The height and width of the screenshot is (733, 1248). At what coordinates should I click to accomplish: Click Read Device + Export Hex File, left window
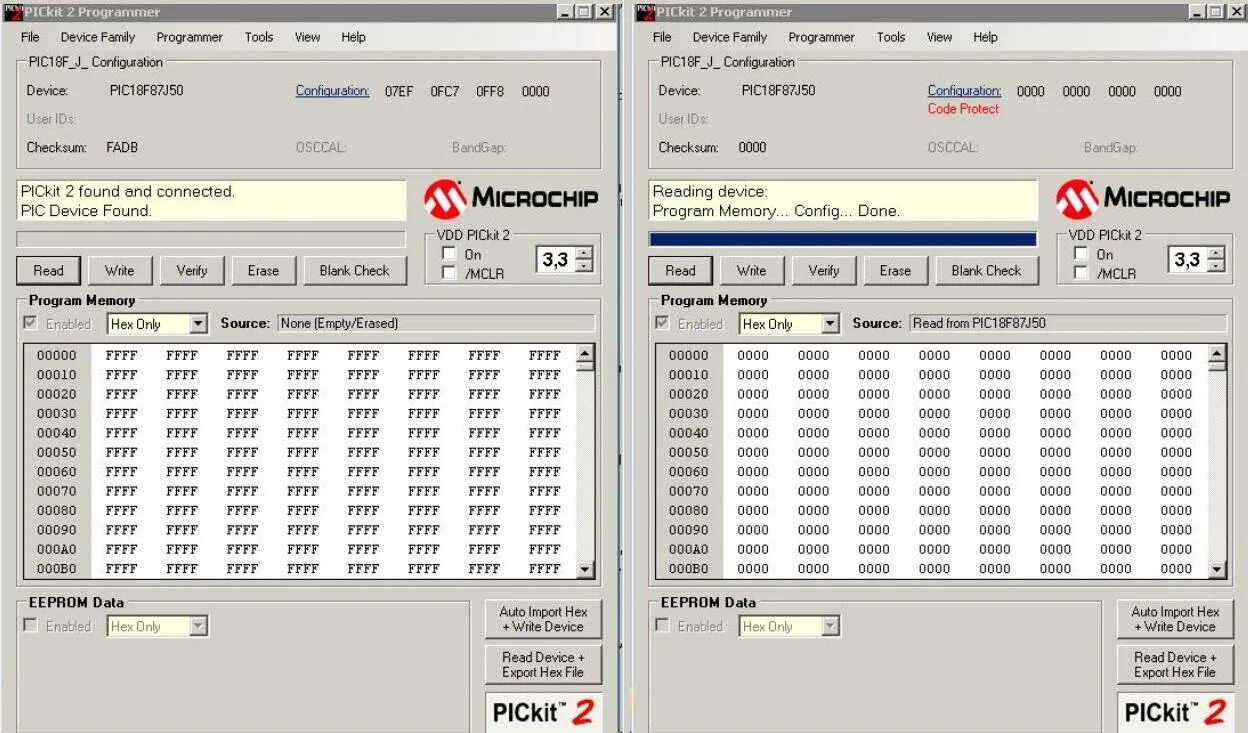point(543,664)
